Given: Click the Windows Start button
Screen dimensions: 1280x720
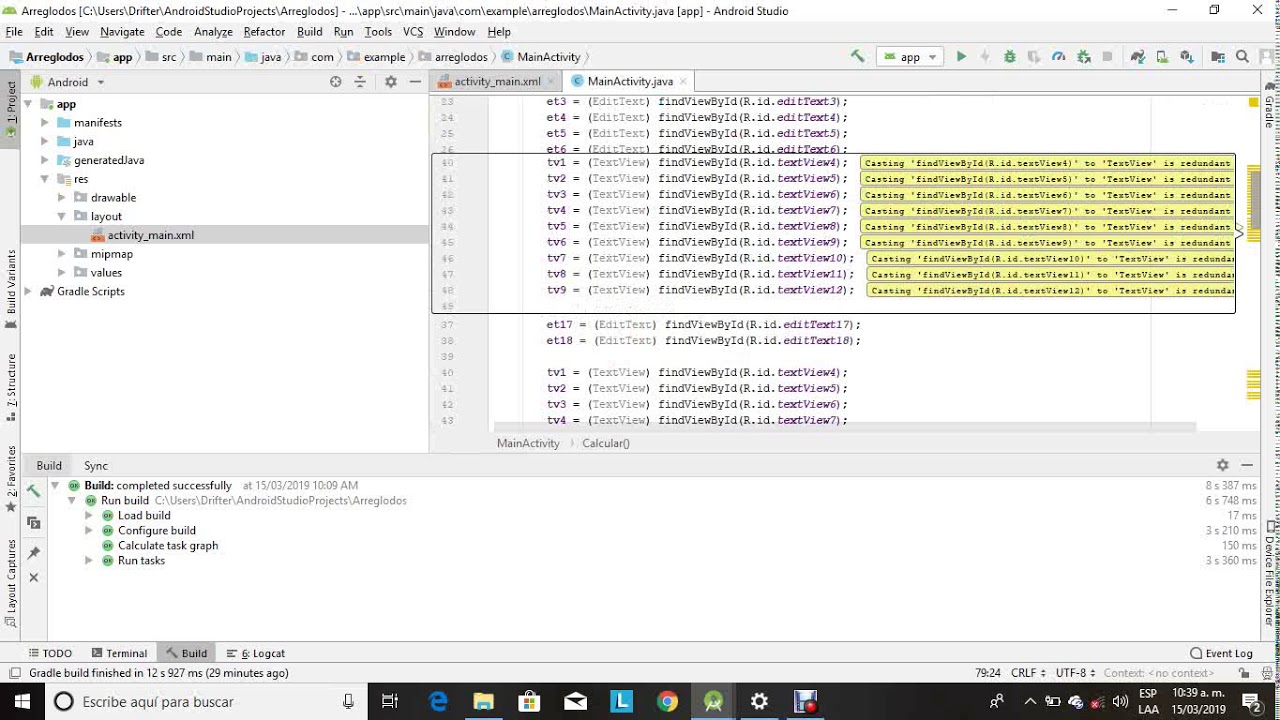Looking at the screenshot, I should (x=22, y=701).
